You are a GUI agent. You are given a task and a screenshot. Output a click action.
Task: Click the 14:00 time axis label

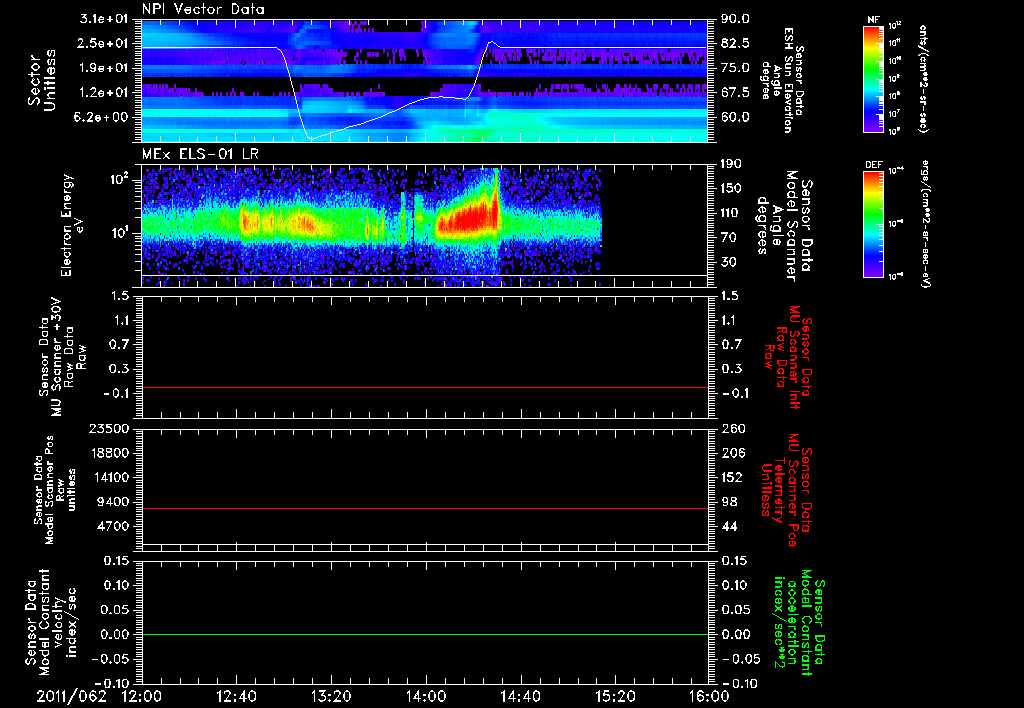tap(426, 697)
